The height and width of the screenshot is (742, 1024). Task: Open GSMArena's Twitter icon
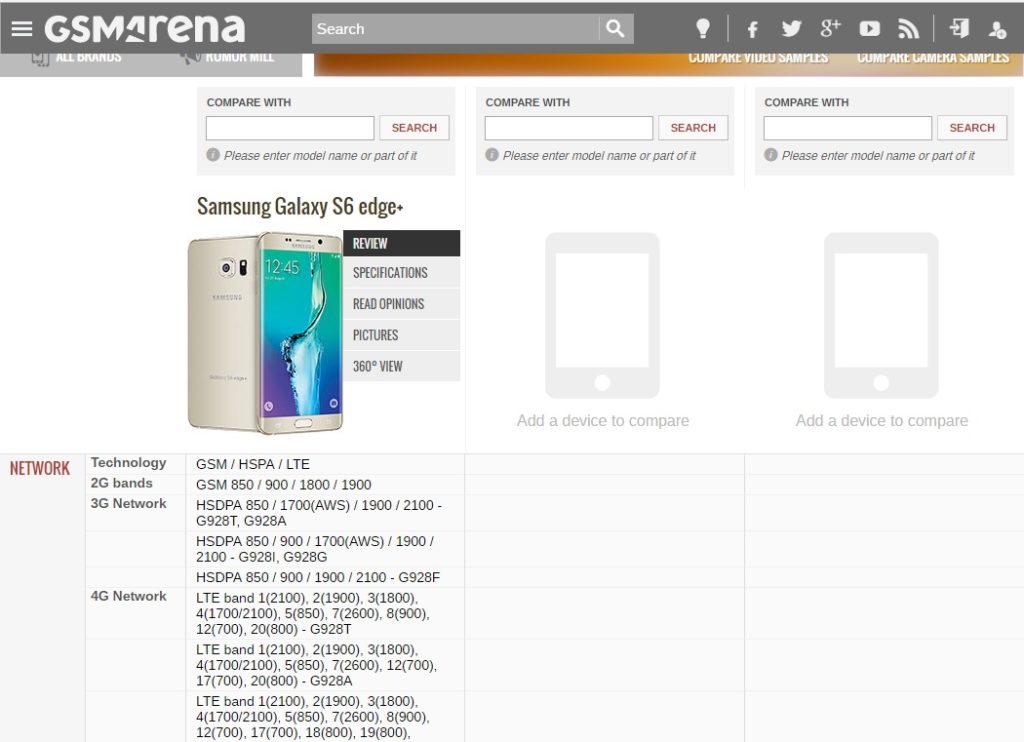click(791, 29)
